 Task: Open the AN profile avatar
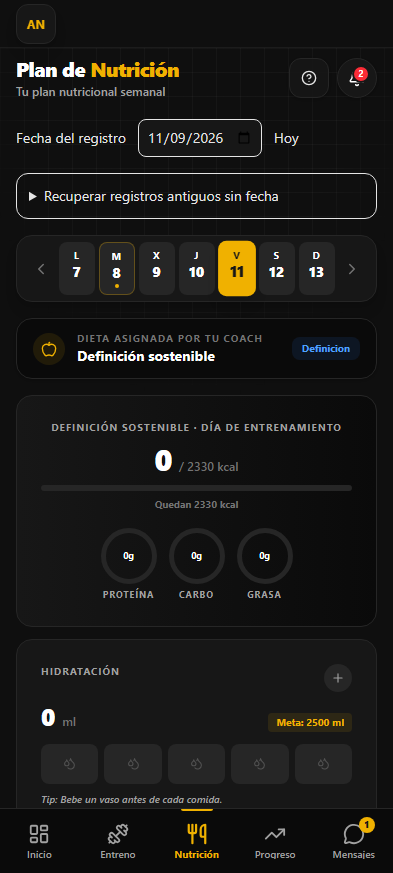point(36,24)
